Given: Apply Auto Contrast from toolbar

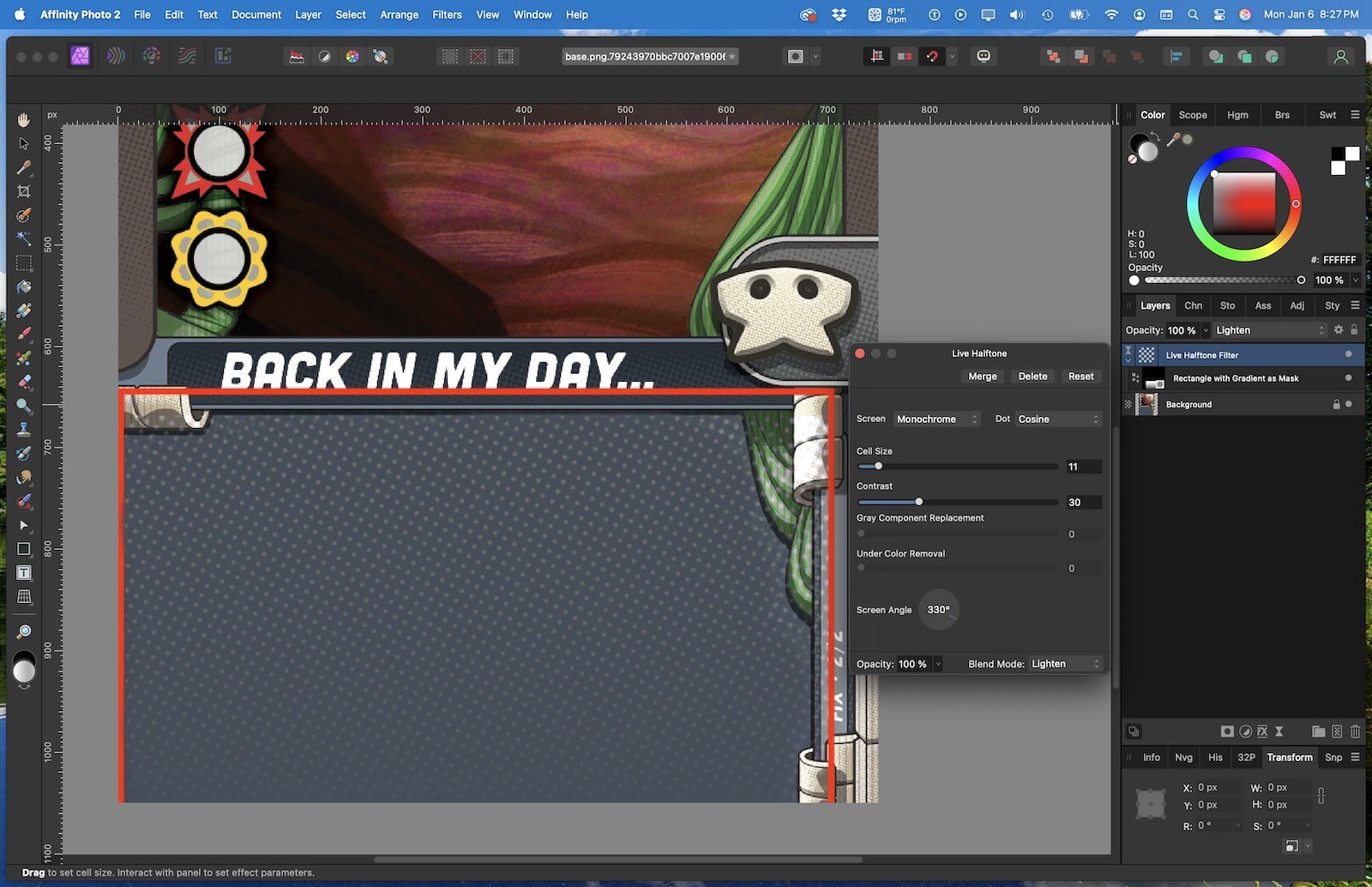Looking at the screenshot, I should (324, 57).
